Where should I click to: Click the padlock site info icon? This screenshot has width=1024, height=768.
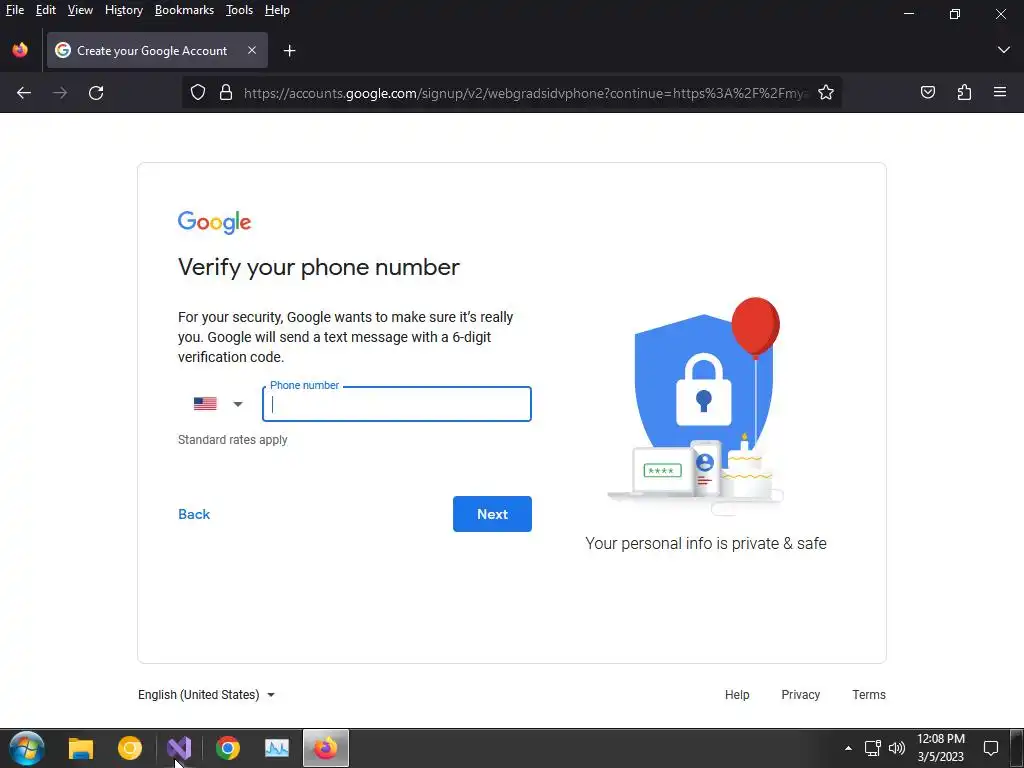click(226, 93)
